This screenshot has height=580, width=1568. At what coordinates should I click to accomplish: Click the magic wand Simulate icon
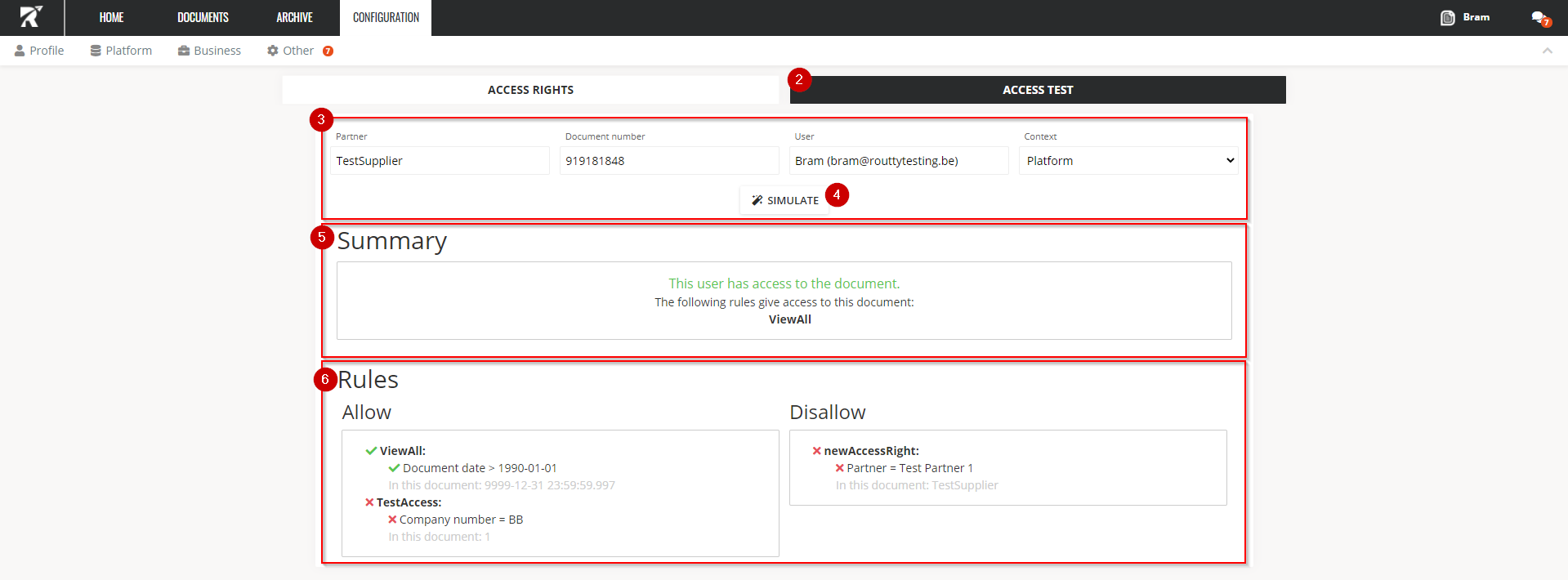click(757, 200)
